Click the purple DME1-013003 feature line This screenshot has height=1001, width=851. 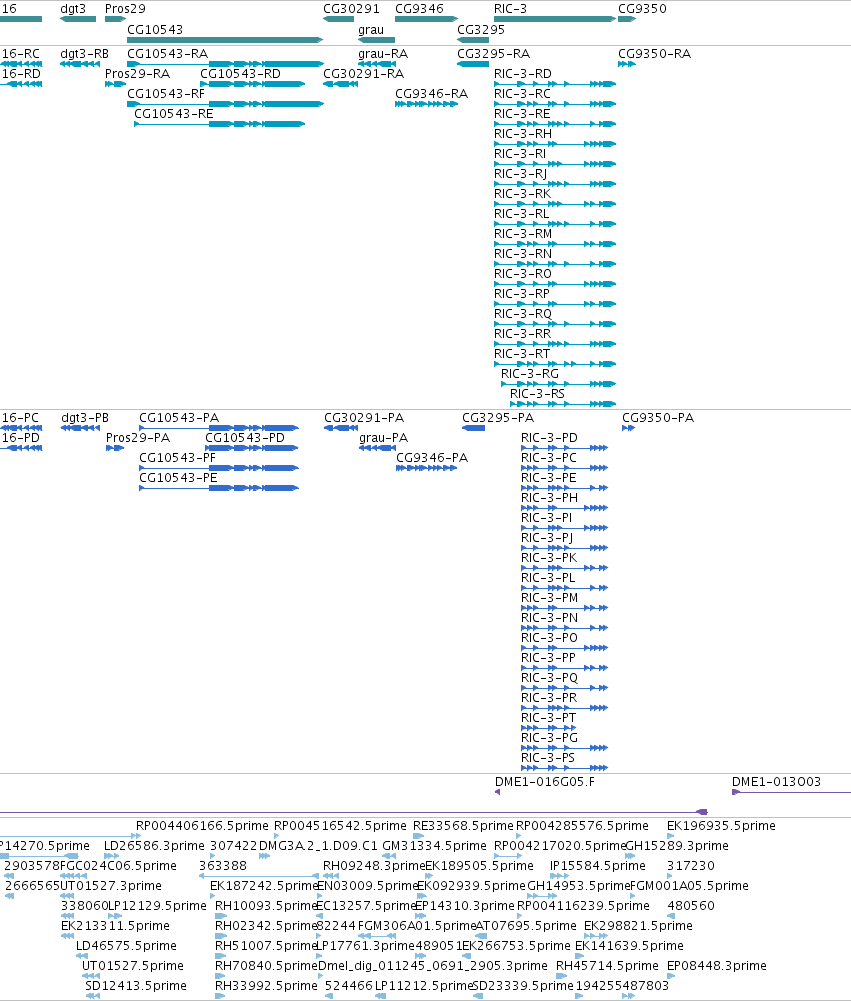[792, 792]
